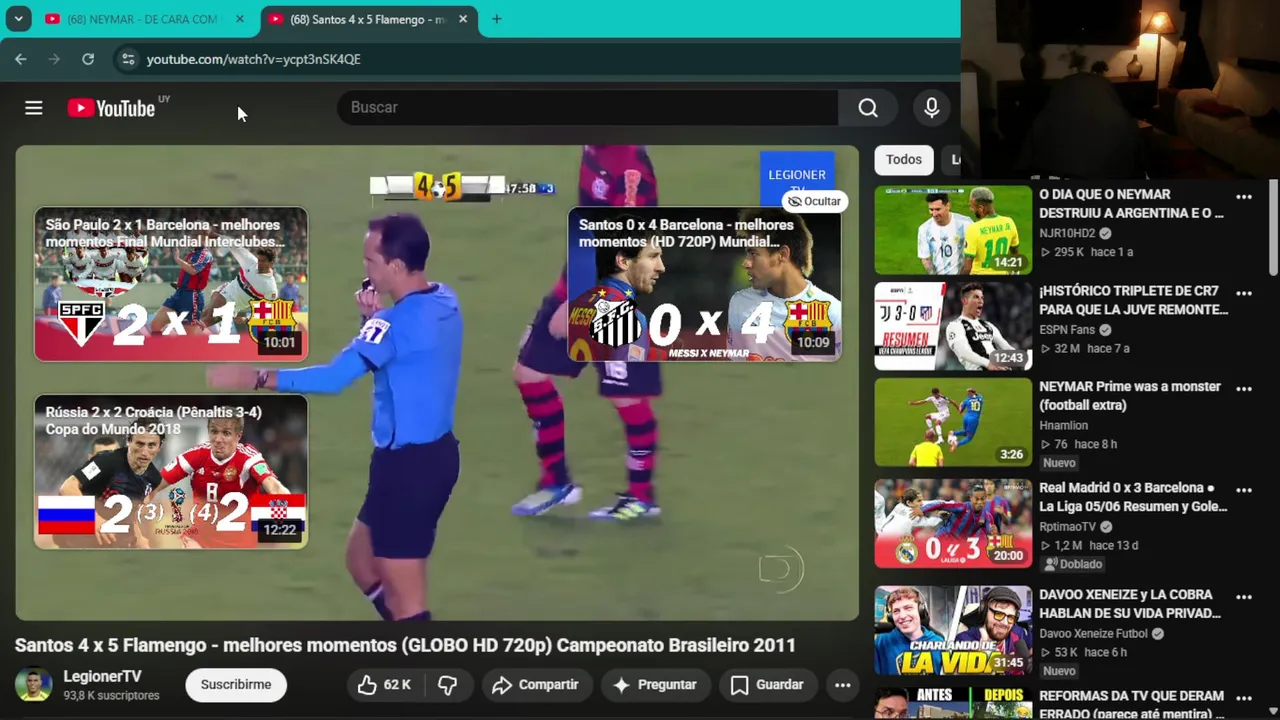Open the Preguntar AI button
Viewport: 1280px width, 720px height.
(x=655, y=685)
